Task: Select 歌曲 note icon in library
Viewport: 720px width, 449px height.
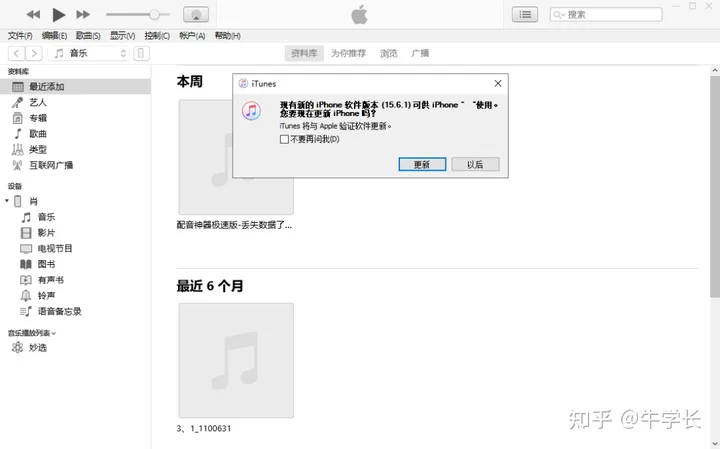Action: coord(17,134)
